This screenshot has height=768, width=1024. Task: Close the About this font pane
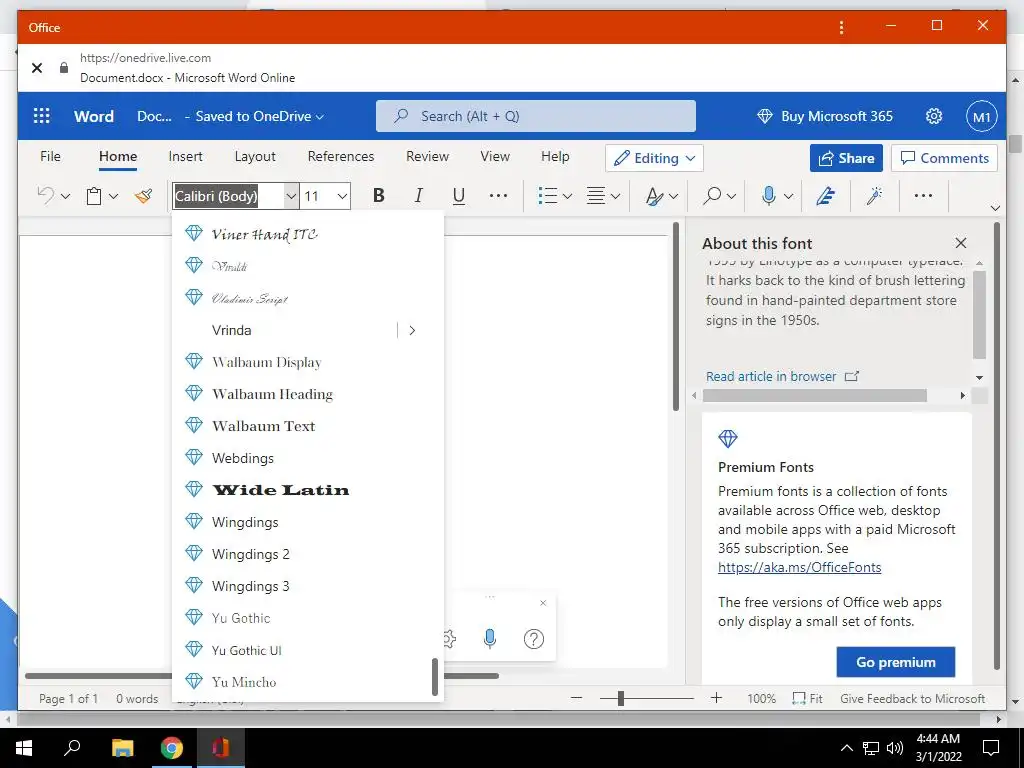[961, 243]
